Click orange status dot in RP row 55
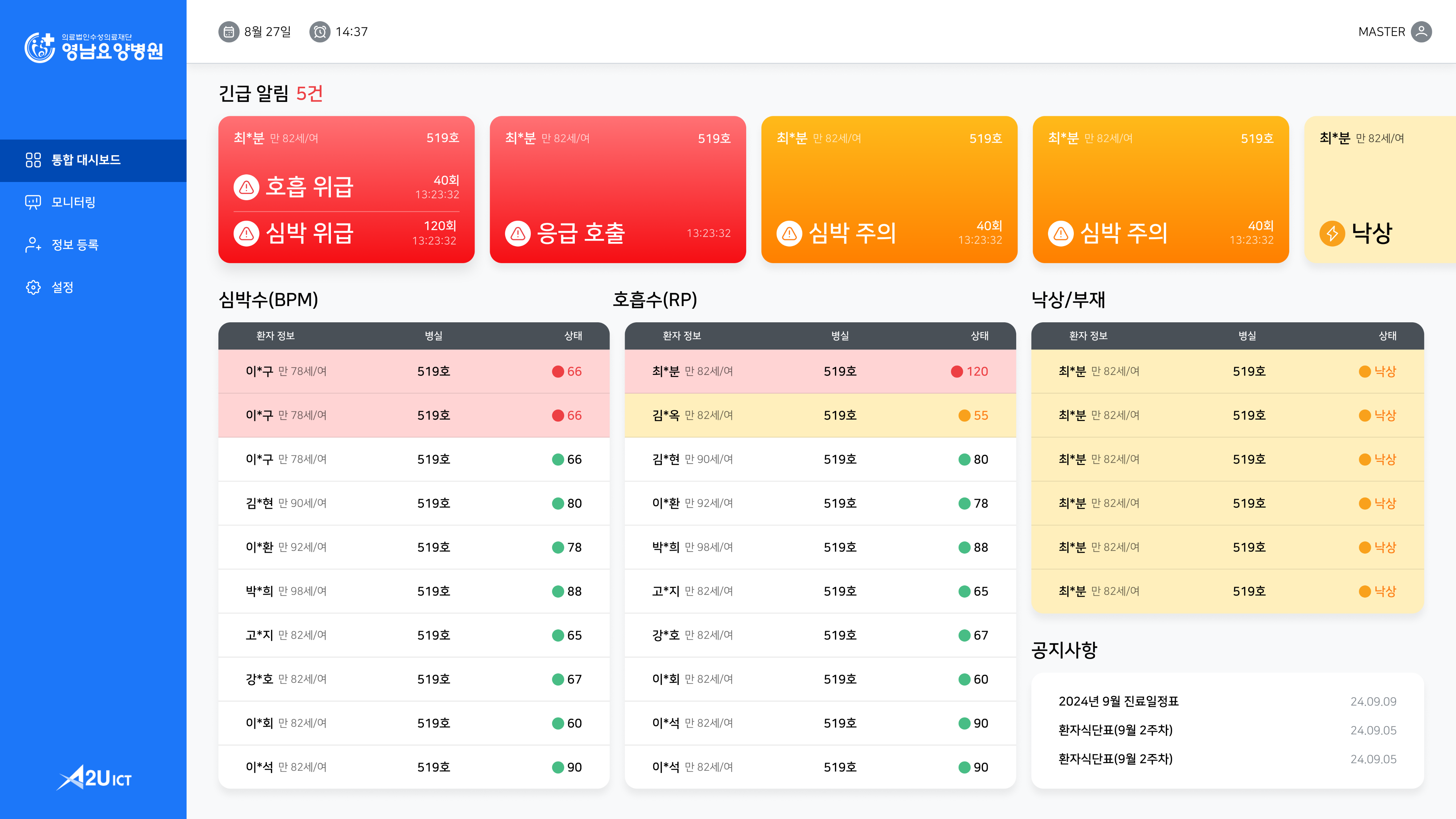The image size is (1456, 819). pyautogui.click(x=964, y=415)
